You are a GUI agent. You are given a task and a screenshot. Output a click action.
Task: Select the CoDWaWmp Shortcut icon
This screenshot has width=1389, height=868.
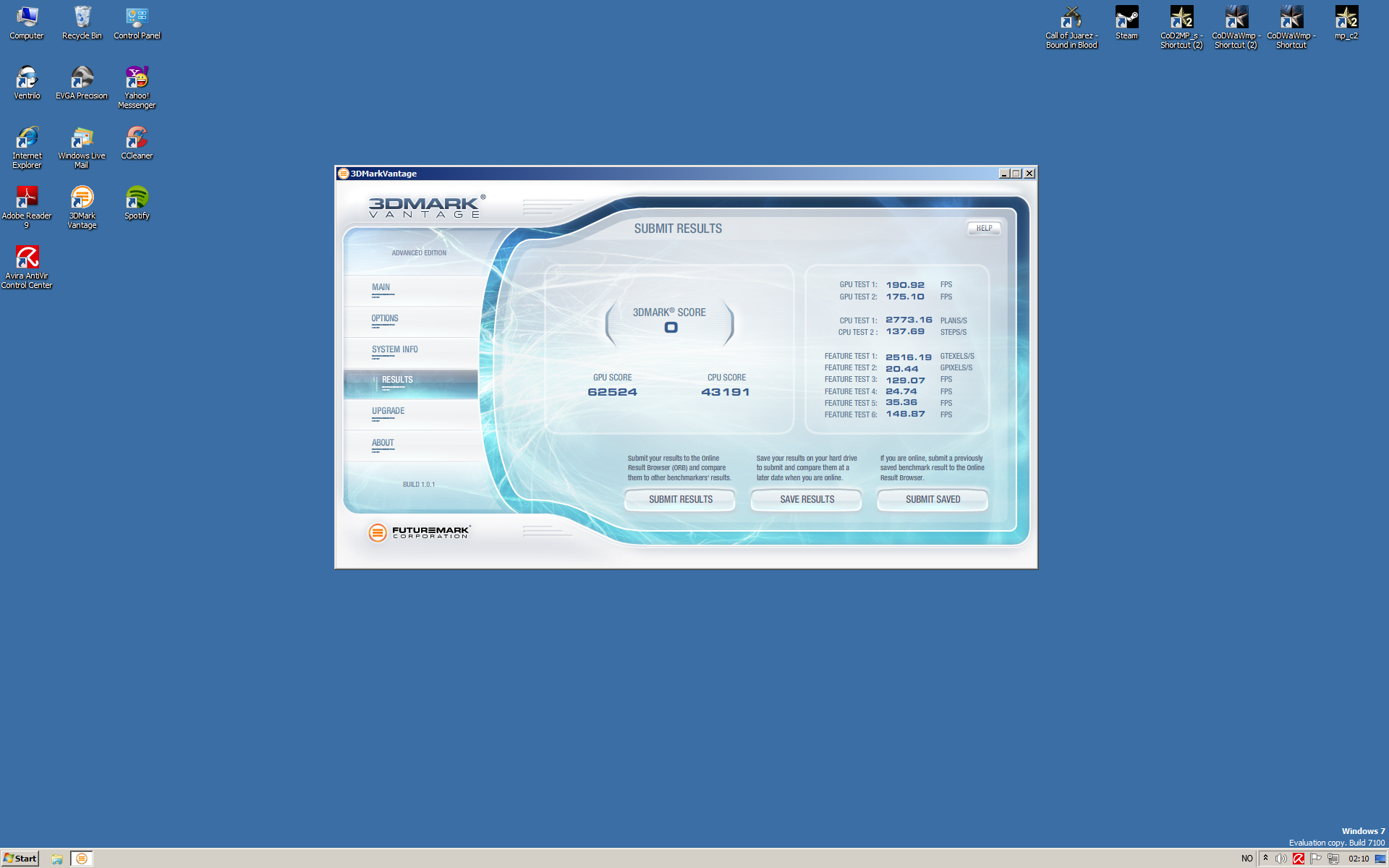(x=1291, y=27)
